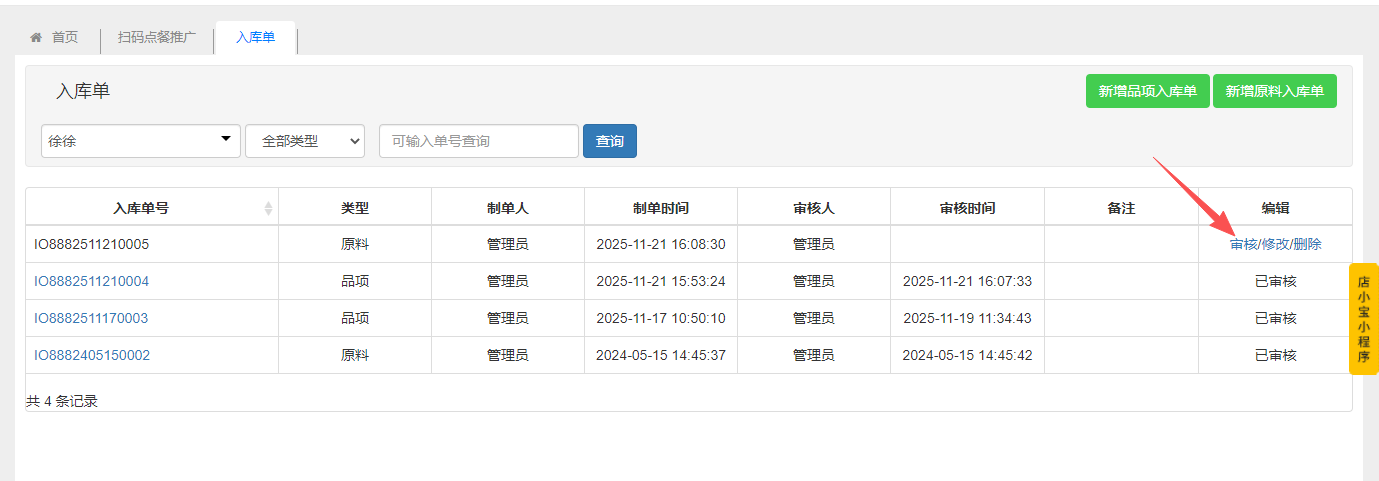Click the 新增品项入库单 button
This screenshot has height=481, width=1379.
tap(1147, 91)
